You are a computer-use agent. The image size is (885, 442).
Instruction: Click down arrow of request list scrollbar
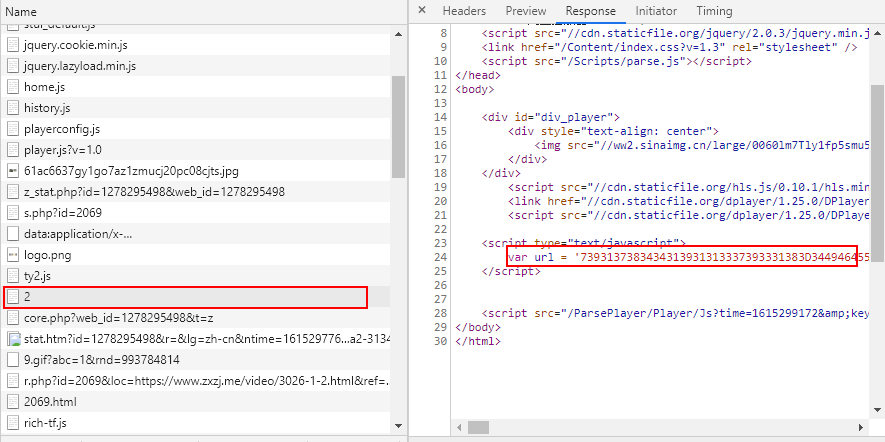pyautogui.click(x=398, y=426)
